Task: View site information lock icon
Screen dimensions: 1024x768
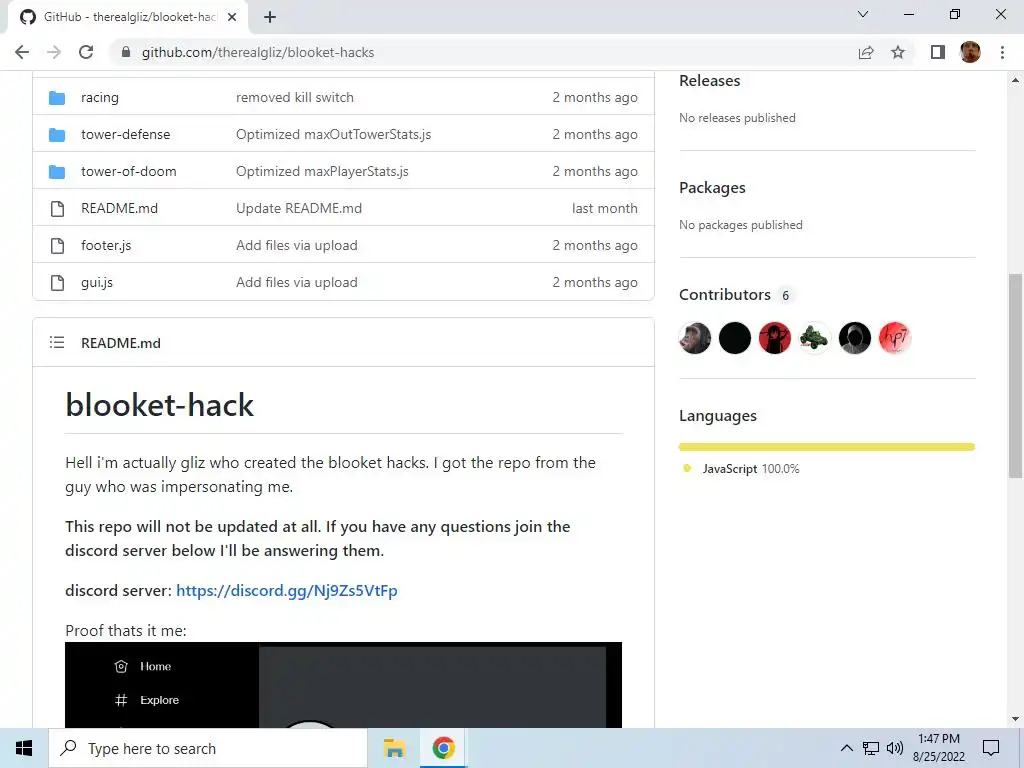Action: pos(126,52)
